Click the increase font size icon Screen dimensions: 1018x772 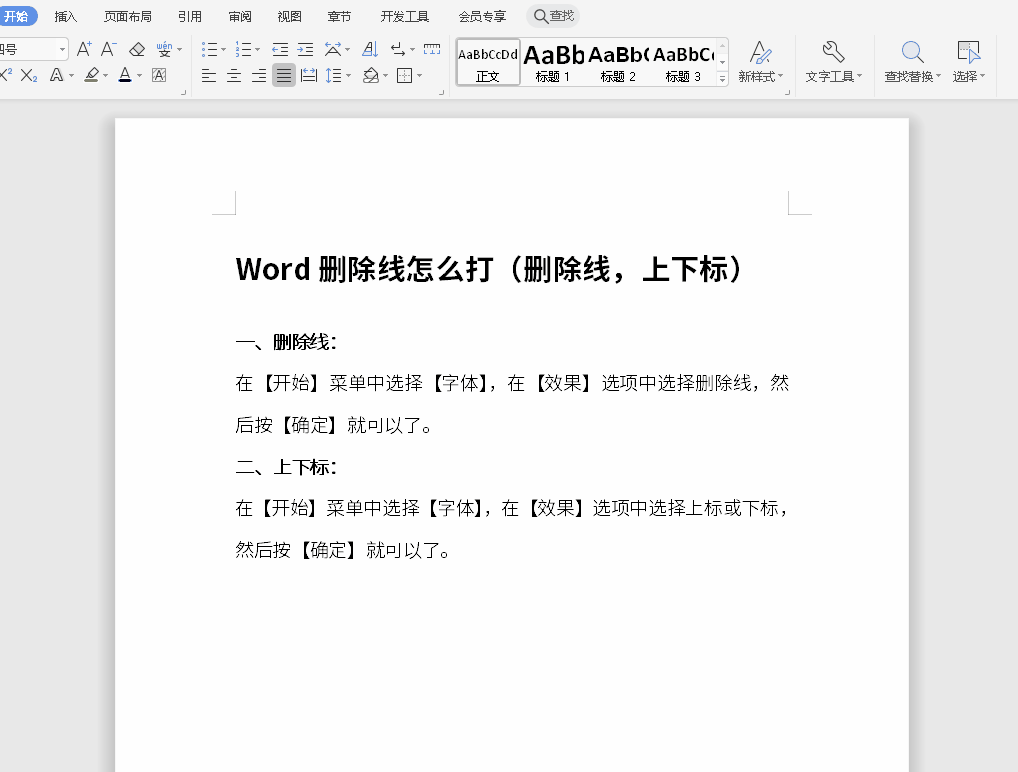coord(84,49)
